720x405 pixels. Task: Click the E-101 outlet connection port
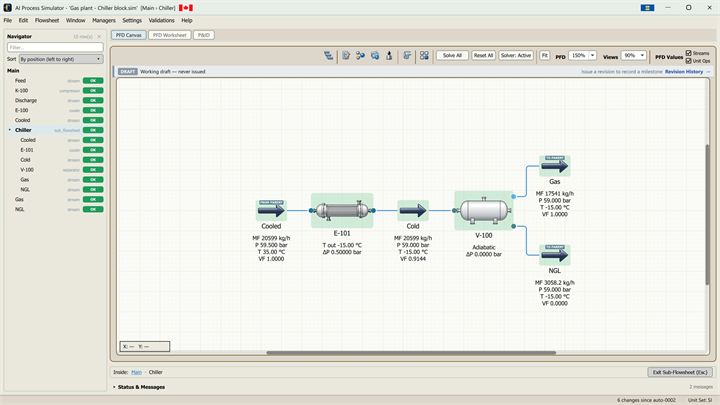tap(373, 210)
